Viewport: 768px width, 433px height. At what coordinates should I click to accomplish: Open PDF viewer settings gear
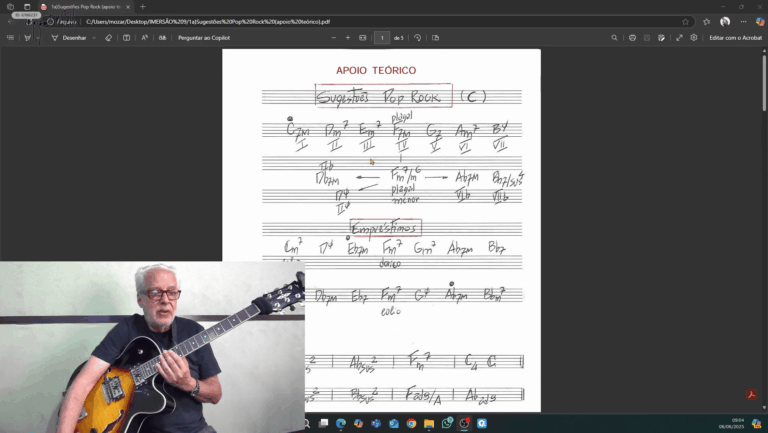(x=694, y=38)
